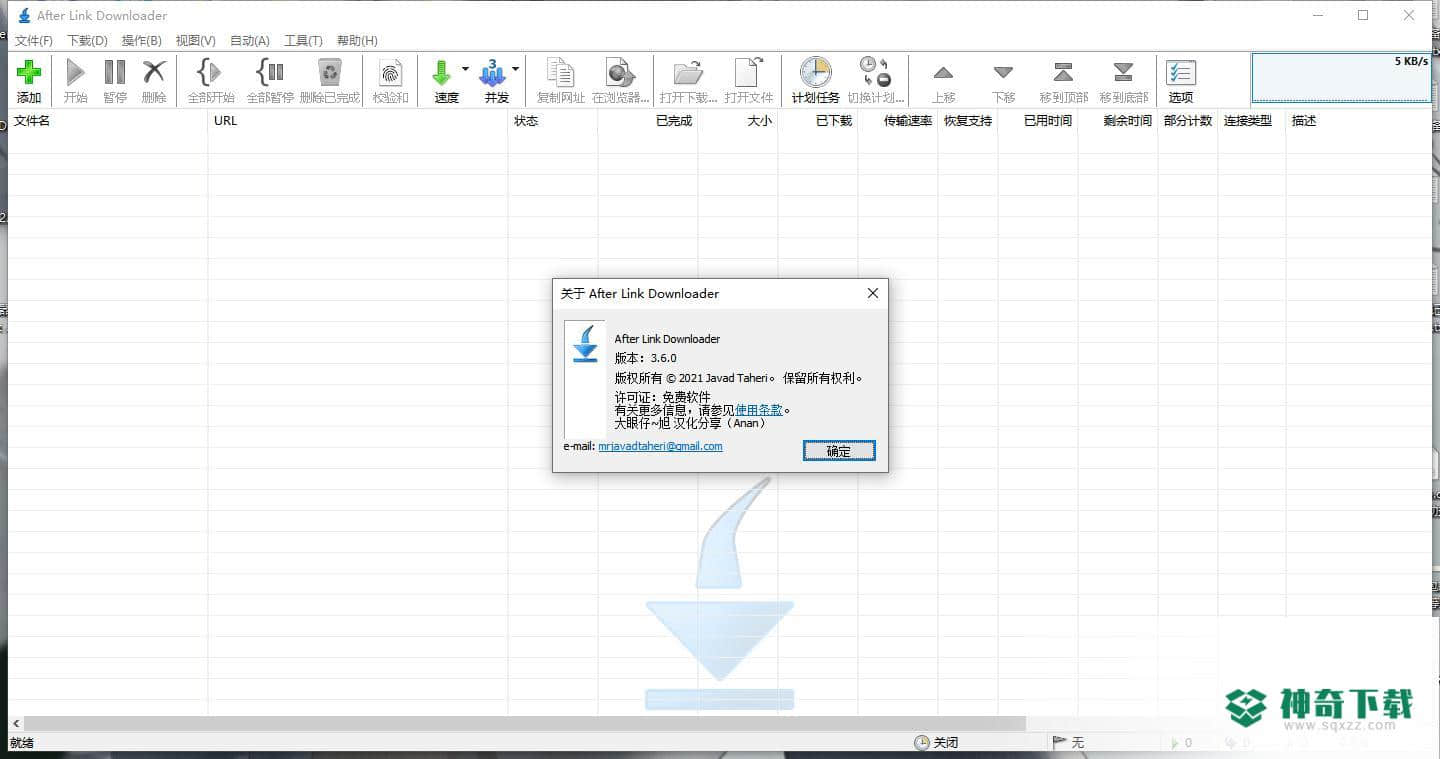The height and width of the screenshot is (759, 1440).
Task: Sort by 状态 column header
Action: [x=553, y=121]
